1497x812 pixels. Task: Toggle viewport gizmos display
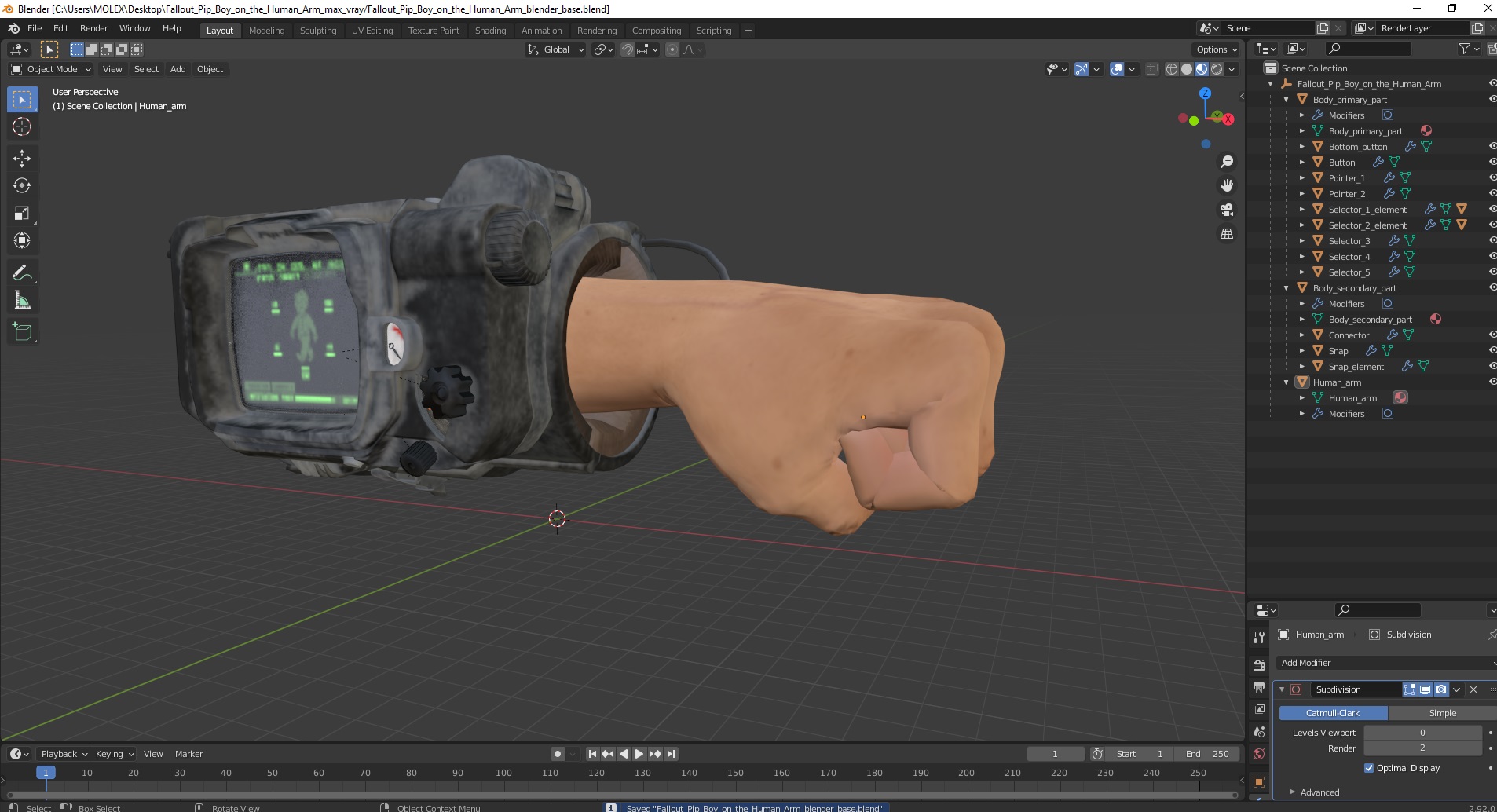tap(1082, 69)
